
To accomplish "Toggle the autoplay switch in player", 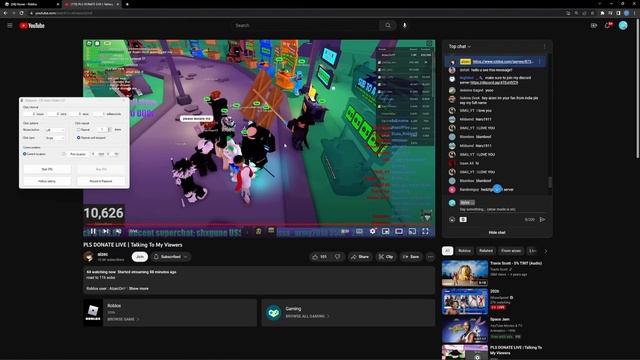I will (x=345, y=231).
